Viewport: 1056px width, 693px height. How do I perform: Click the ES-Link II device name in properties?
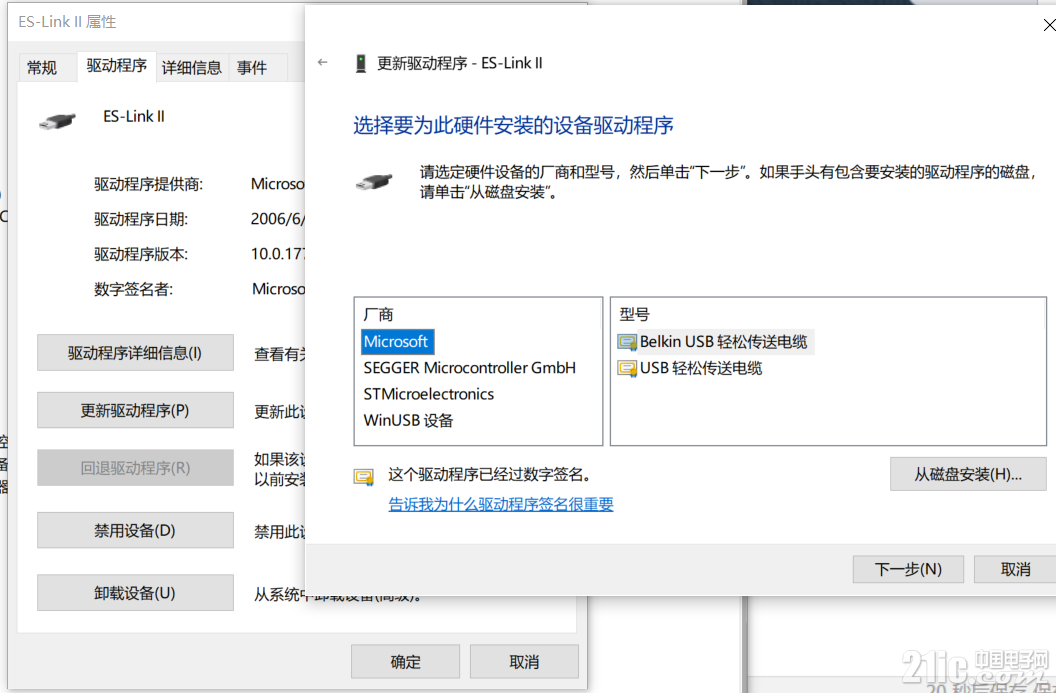[133, 117]
